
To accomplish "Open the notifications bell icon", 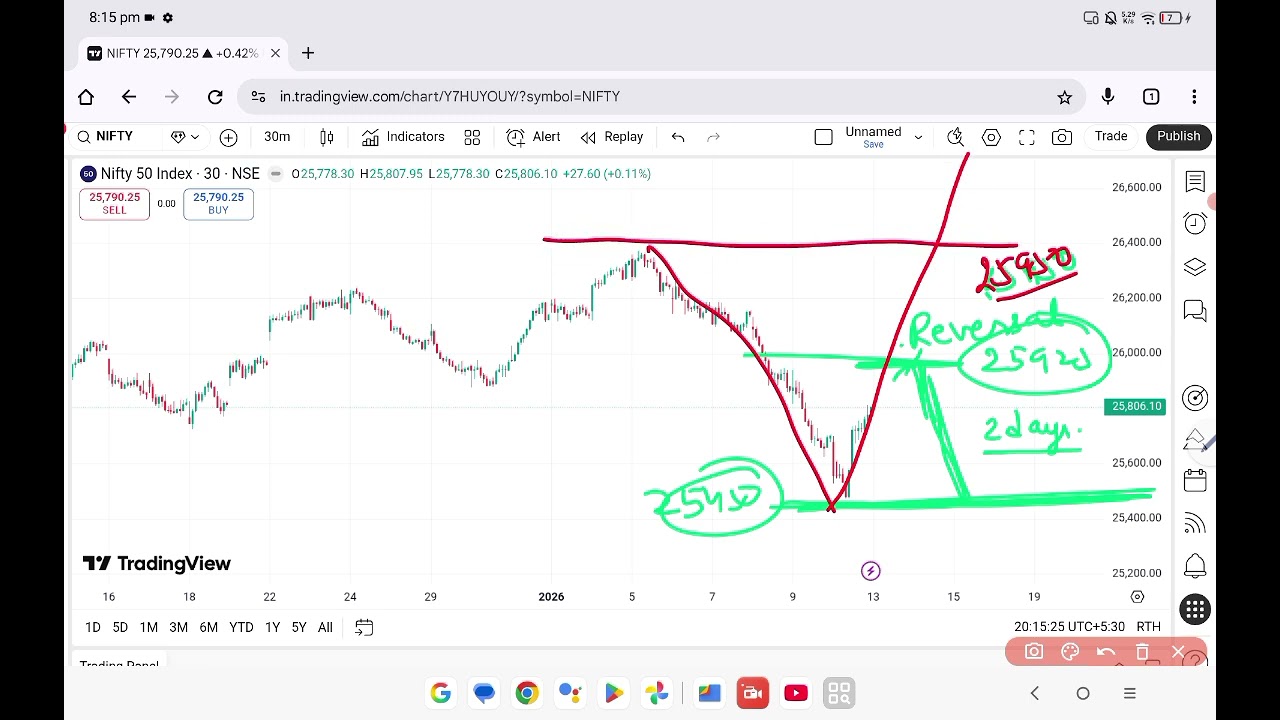I will pyautogui.click(x=1195, y=567).
